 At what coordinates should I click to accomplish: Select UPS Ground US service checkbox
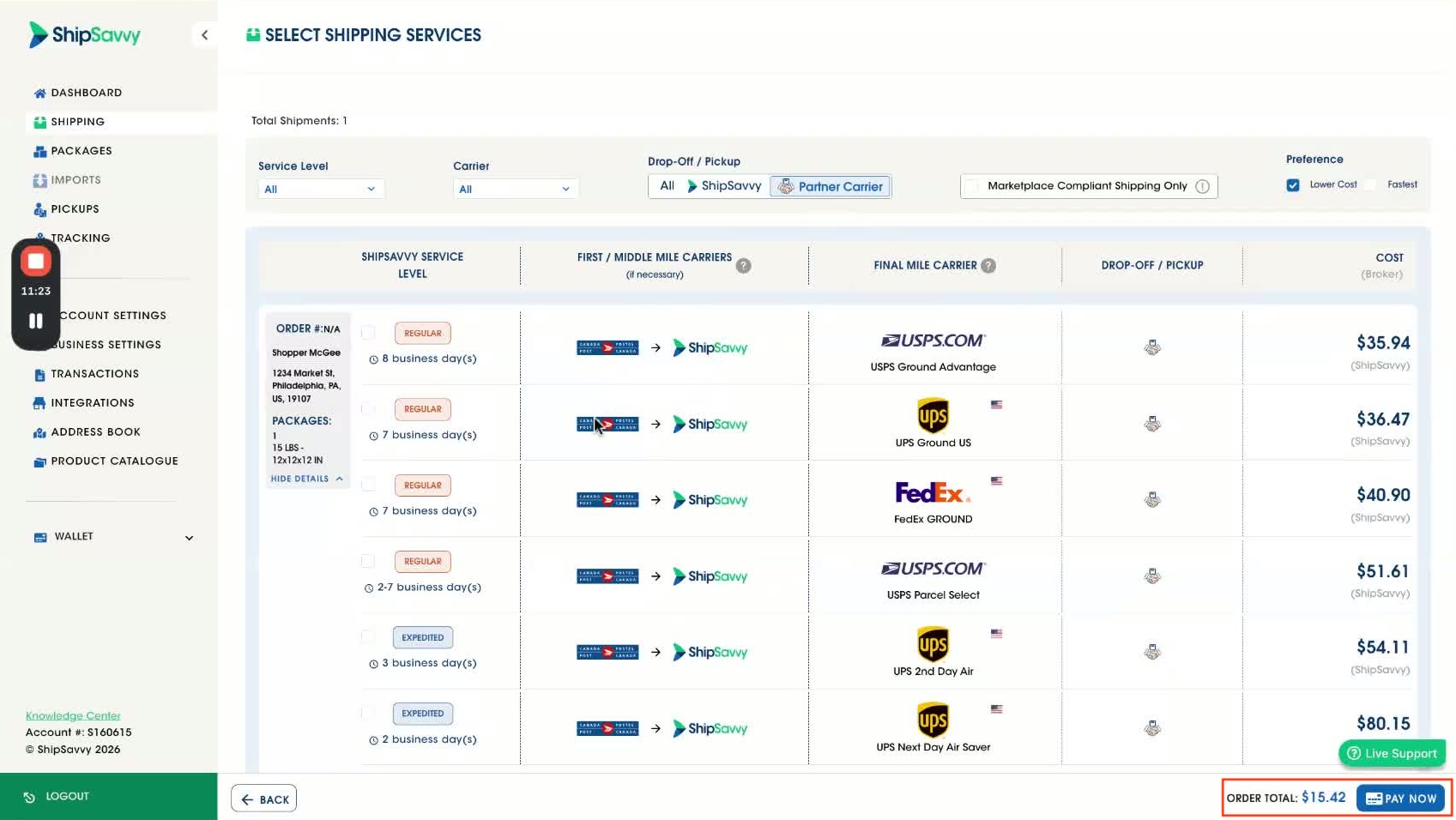click(368, 409)
